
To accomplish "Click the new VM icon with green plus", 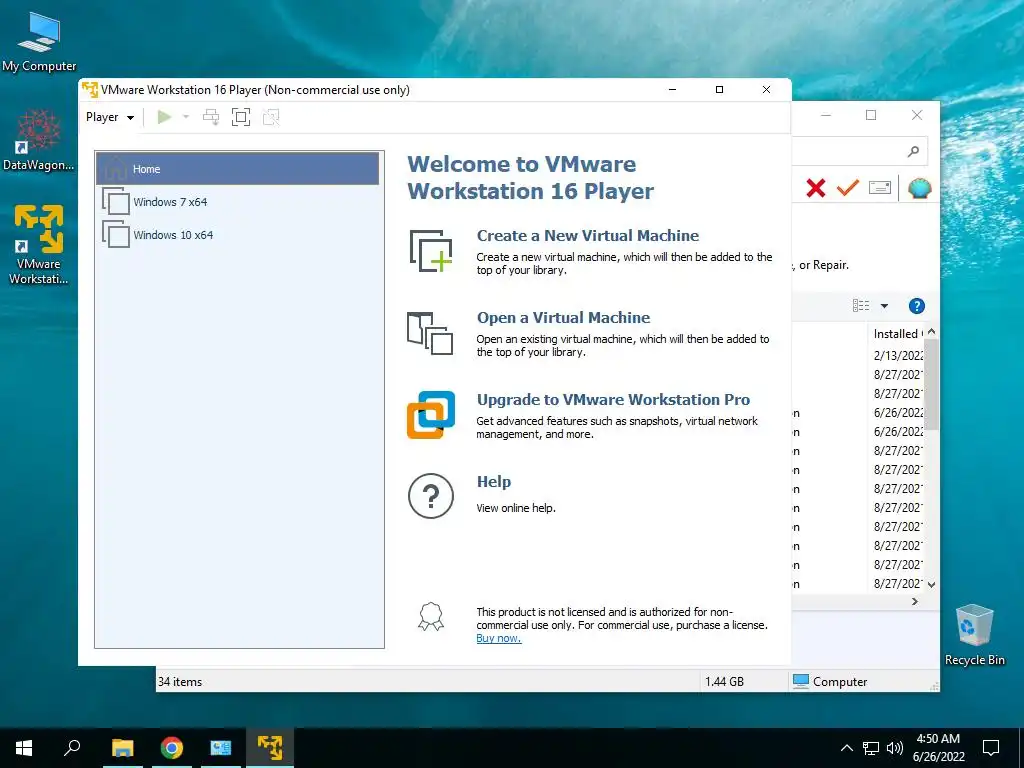I will 430,251.
